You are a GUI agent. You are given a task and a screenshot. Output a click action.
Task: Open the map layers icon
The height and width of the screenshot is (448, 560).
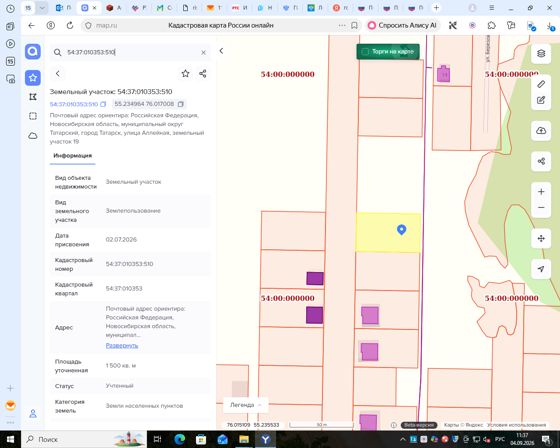pyautogui.click(x=541, y=54)
